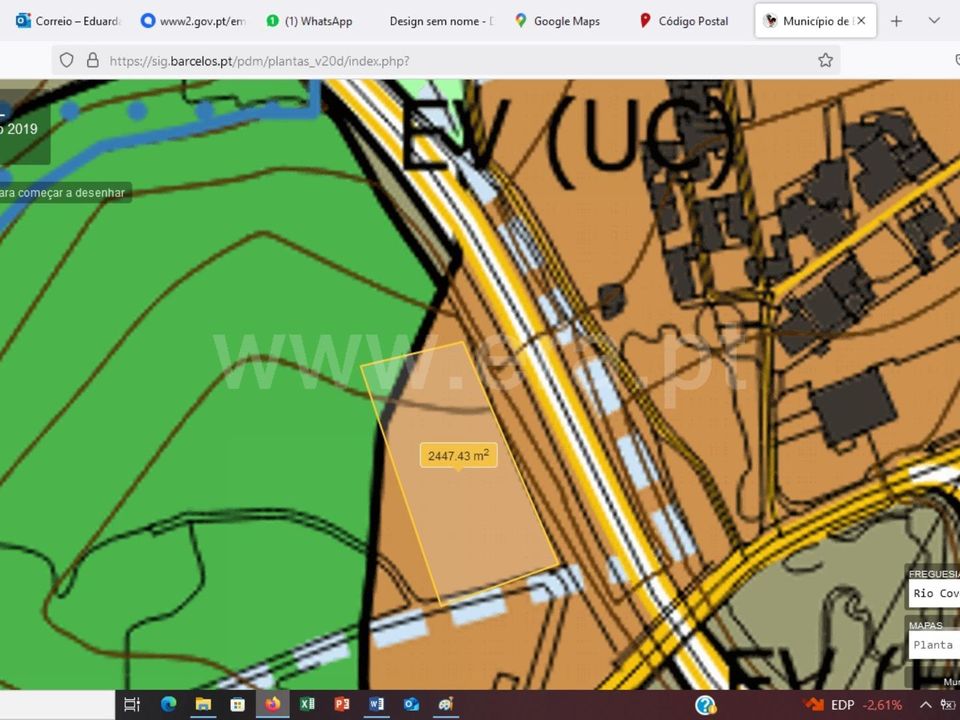This screenshot has width=960, height=720.
Task: Click the Código Postal pin favicon
Action: coord(645,21)
